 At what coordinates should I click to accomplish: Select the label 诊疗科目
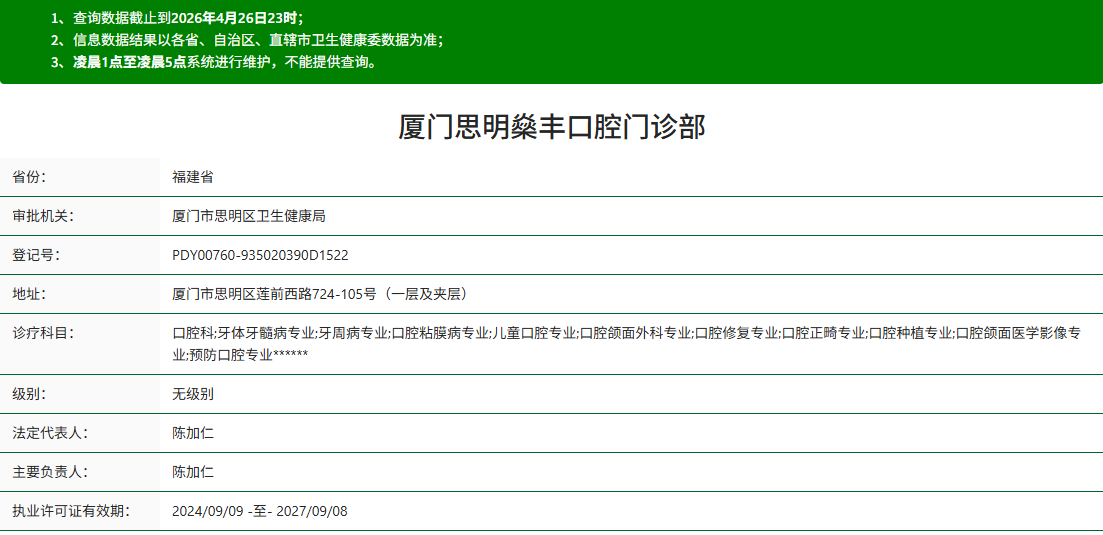(x=43, y=333)
